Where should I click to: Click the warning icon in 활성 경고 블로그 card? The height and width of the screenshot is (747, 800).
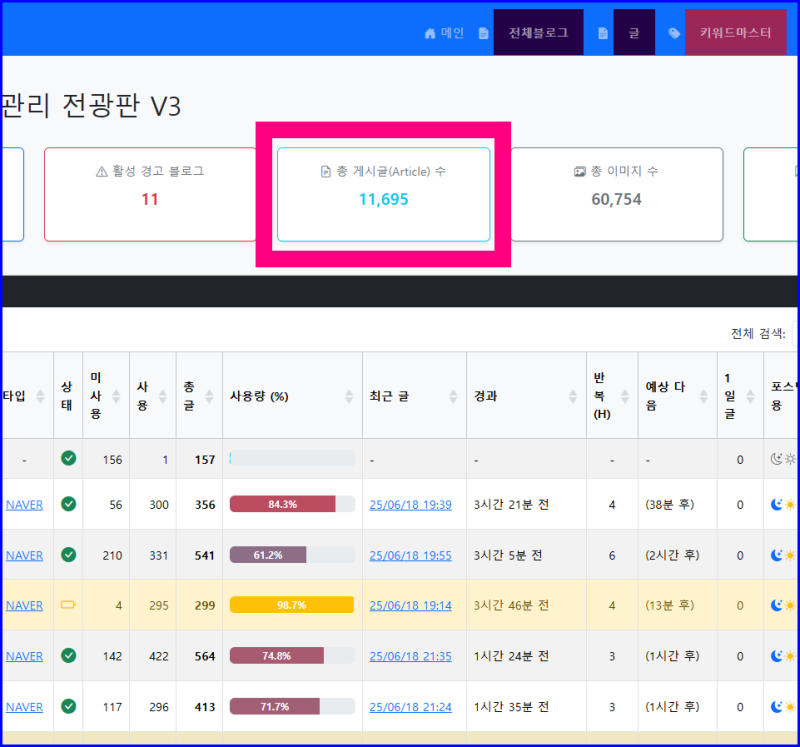point(102,172)
